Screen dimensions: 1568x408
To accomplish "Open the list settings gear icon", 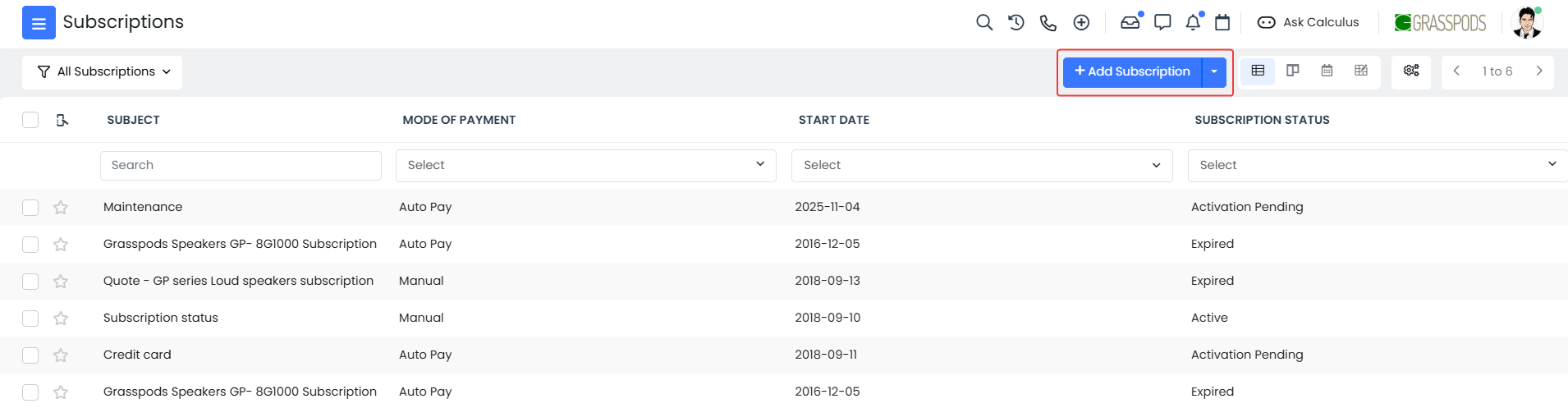I will pyautogui.click(x=1410, y=71).
